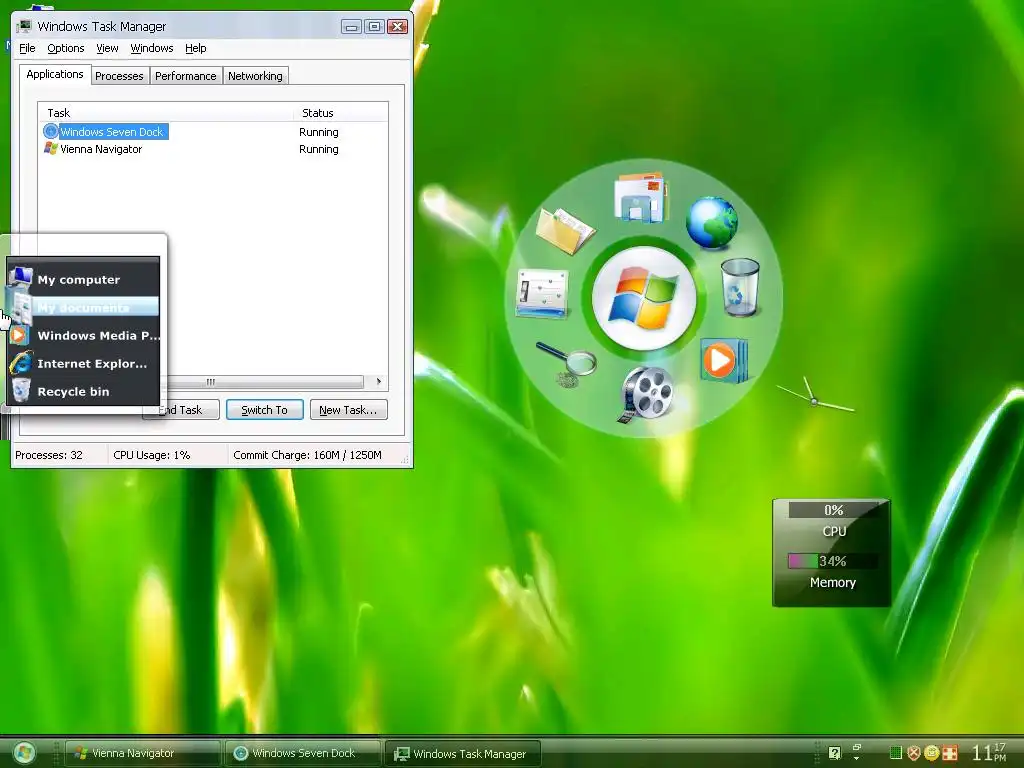1024x768 pixels.
Task: Click the Task column header
Action: pos(166,113)
